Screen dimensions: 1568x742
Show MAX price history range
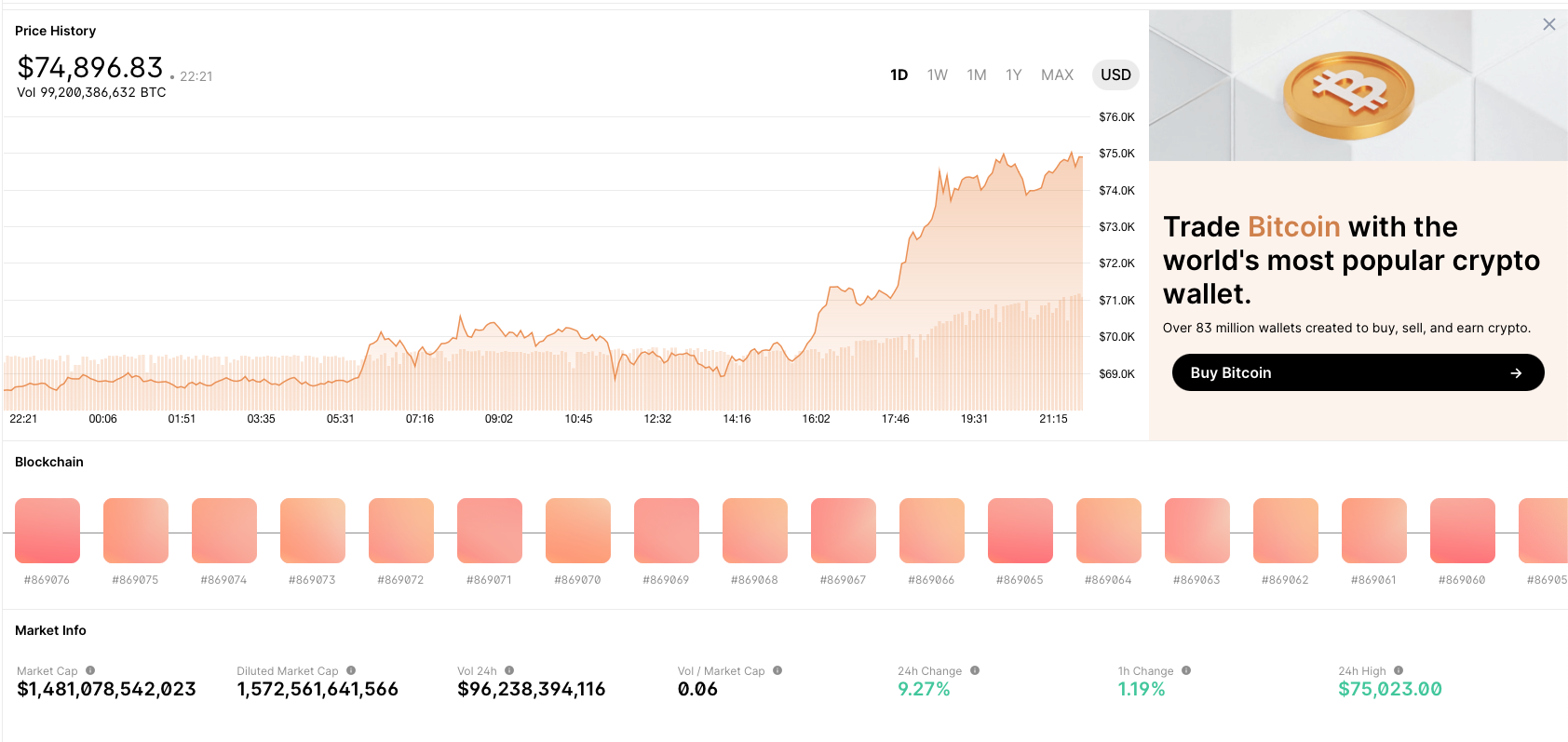[1057, 74]
